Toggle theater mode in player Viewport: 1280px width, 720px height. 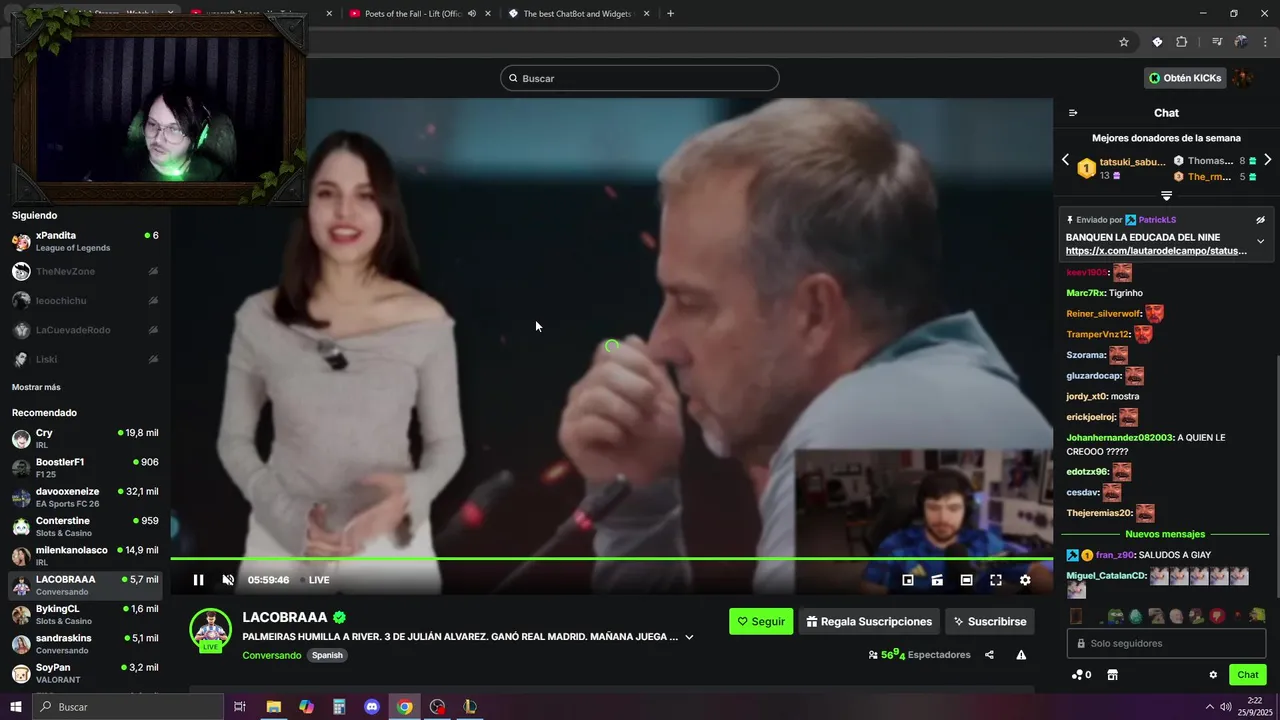tap(967, 580)
